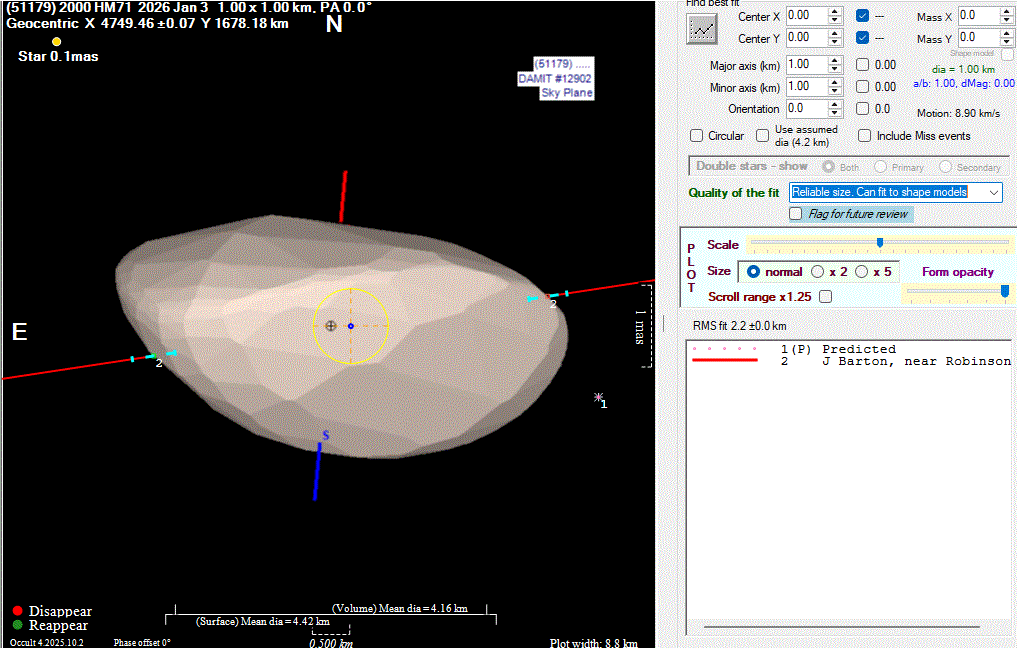Select the x 2 plot size option
1017x648 pixels.
(x=818, y=272)
